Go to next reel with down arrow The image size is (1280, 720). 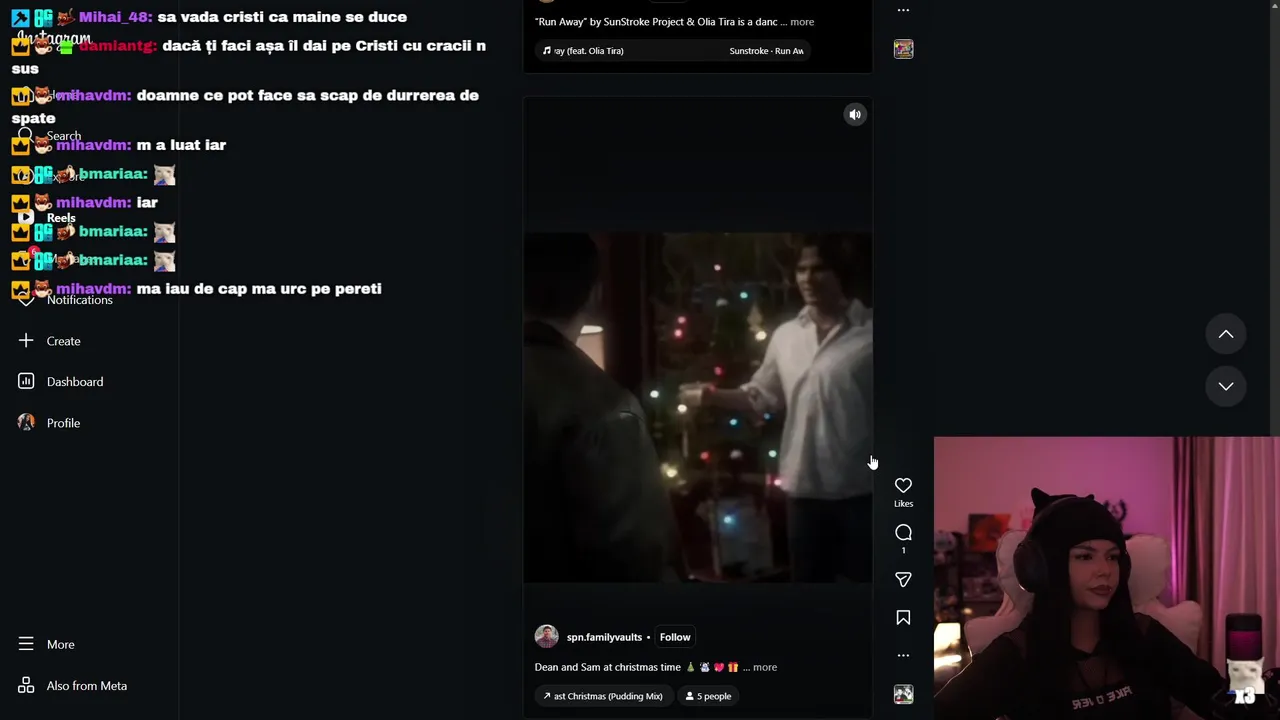[x=1226, y=386]
